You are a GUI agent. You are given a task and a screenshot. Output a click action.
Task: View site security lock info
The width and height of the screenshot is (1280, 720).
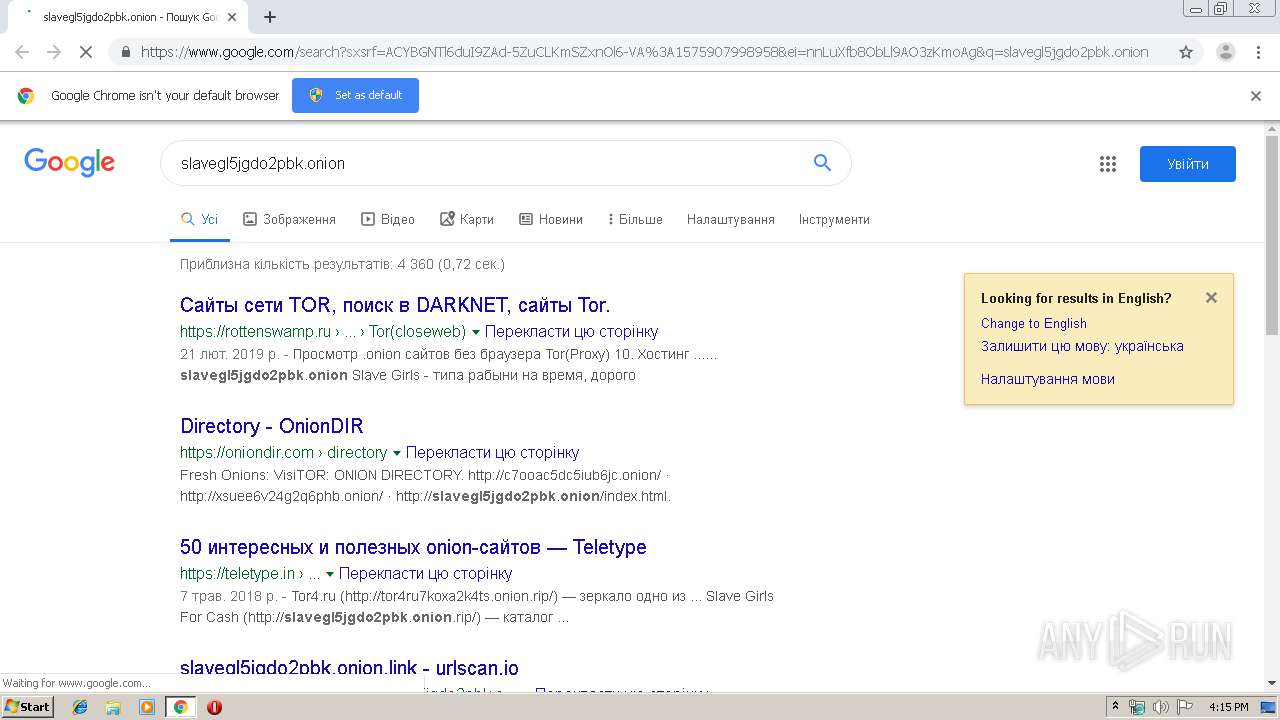(x=126, y=52)
